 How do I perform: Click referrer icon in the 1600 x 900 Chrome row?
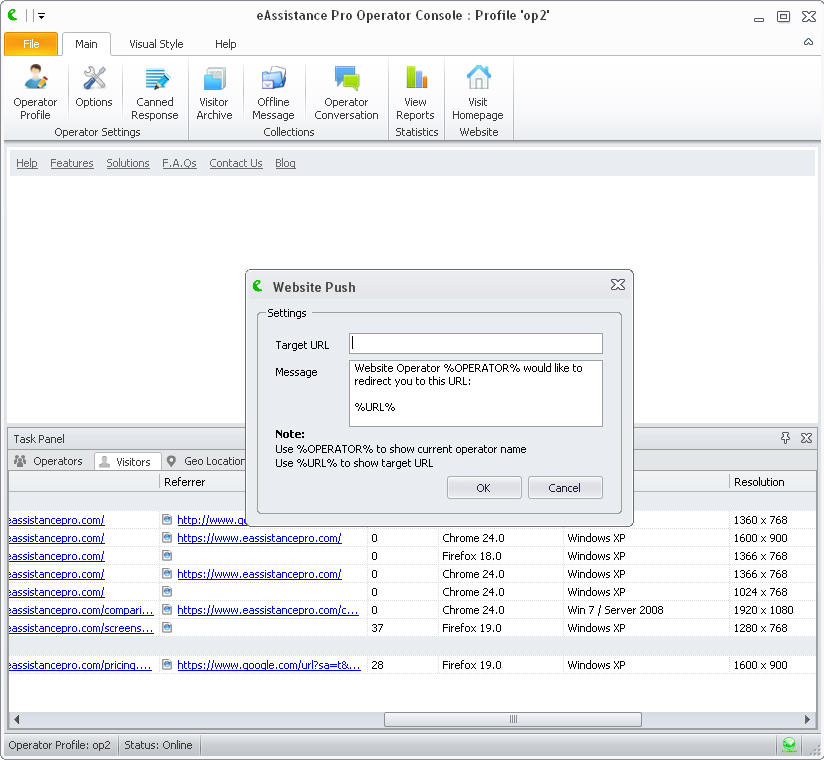click(167, 537)
